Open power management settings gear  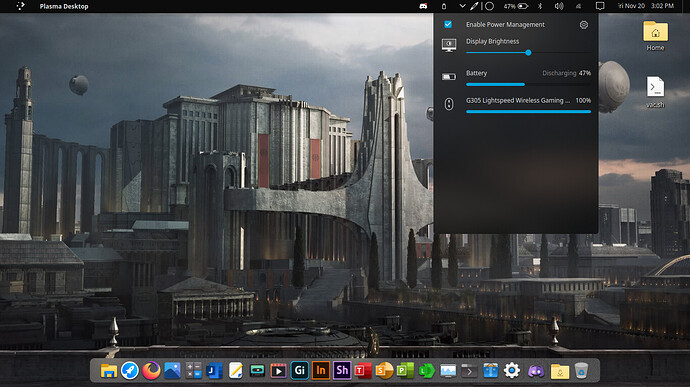point(584,25)
